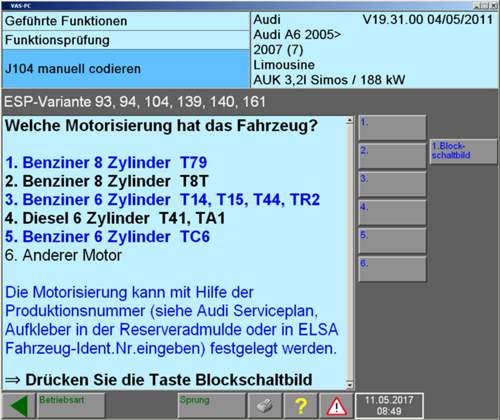
Task: Click the question Welche Motorisierung hat das Fahrzeug?
Action: [161, 126]
